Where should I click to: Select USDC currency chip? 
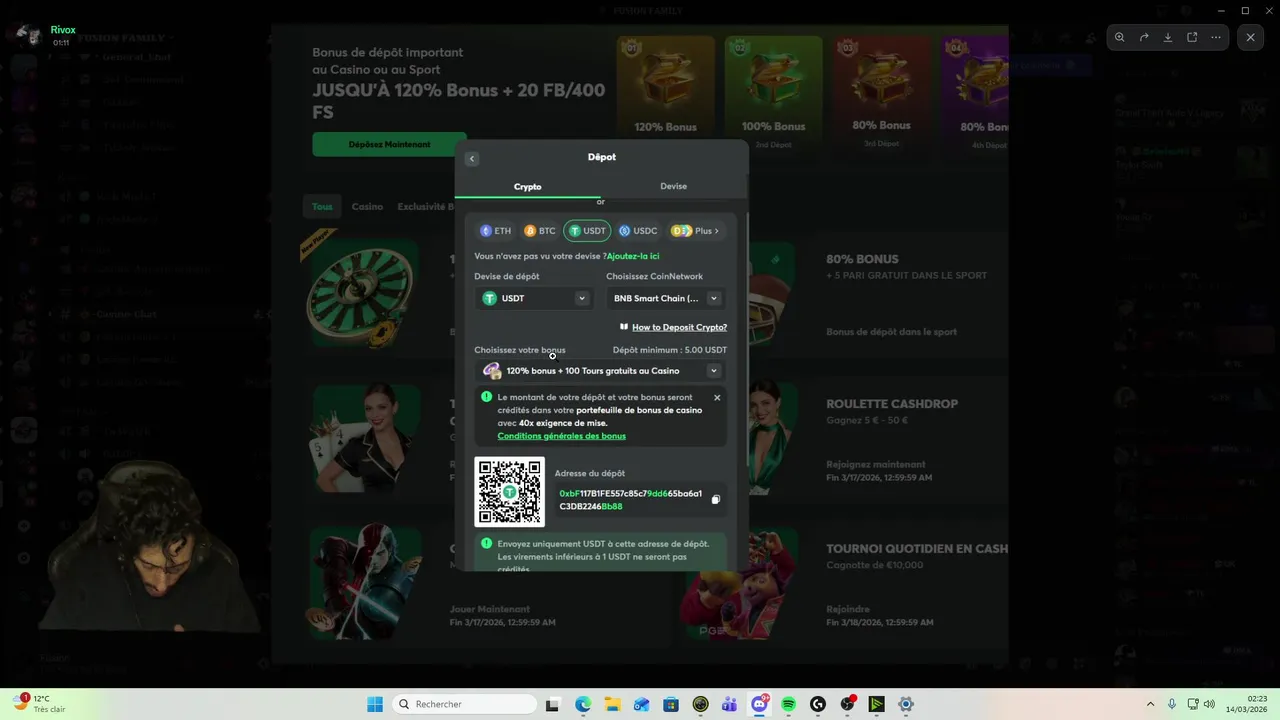[638, 231]
